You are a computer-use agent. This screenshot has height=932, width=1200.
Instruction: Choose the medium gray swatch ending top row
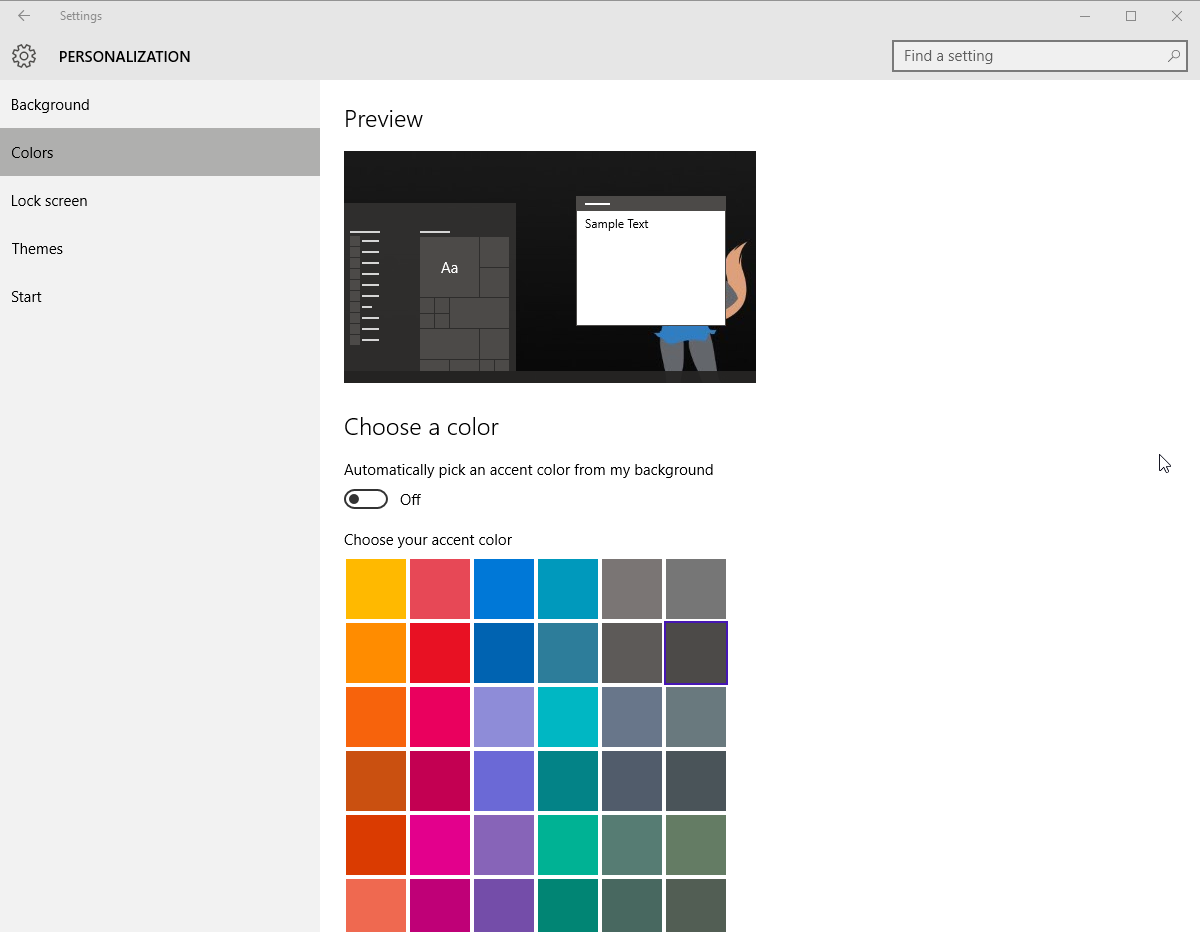696,589
